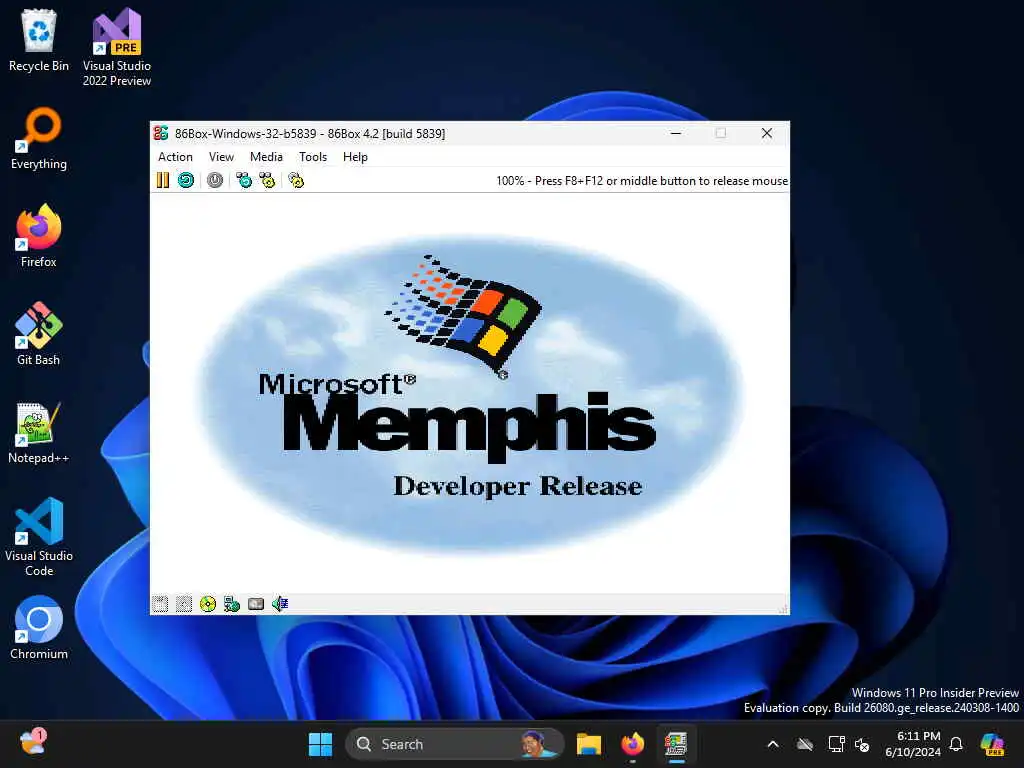Select the Notepad++ desktop shortcut
The width and height of the screenshot is (1024, 768).
click(x=39, y=432)
